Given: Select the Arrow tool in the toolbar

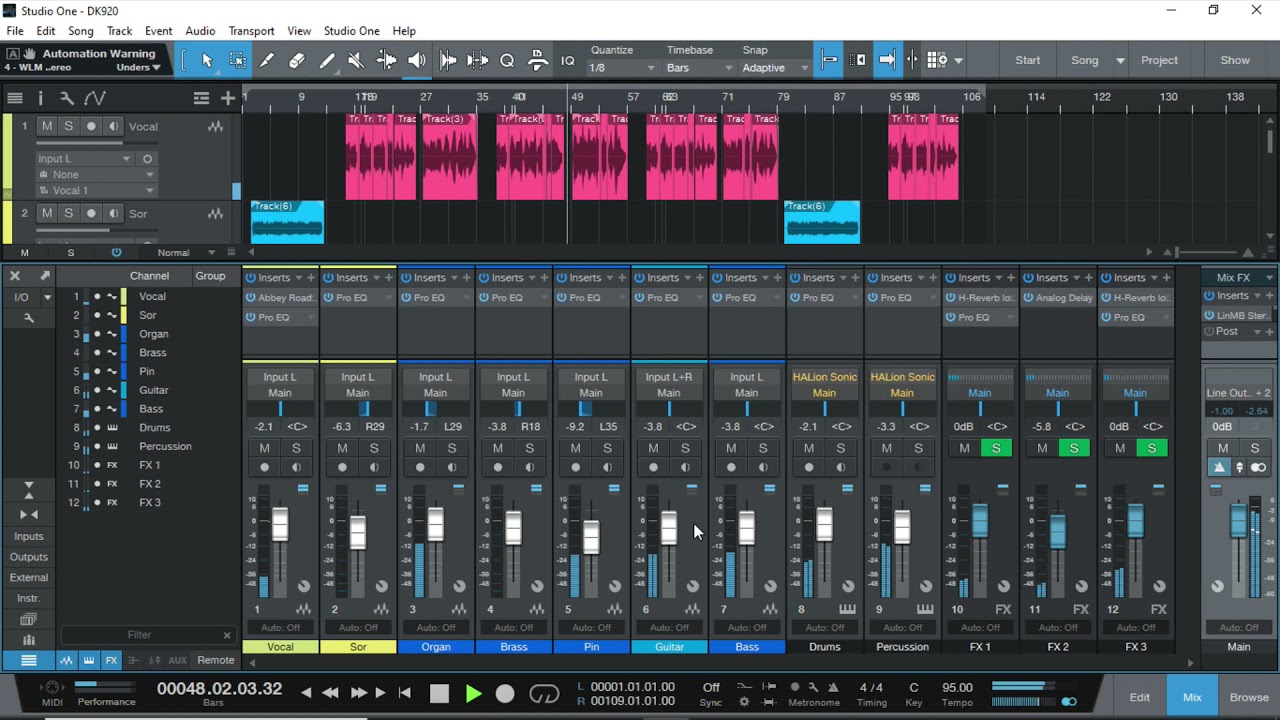Looking at the screenshot, I should [x=207, y=60].
